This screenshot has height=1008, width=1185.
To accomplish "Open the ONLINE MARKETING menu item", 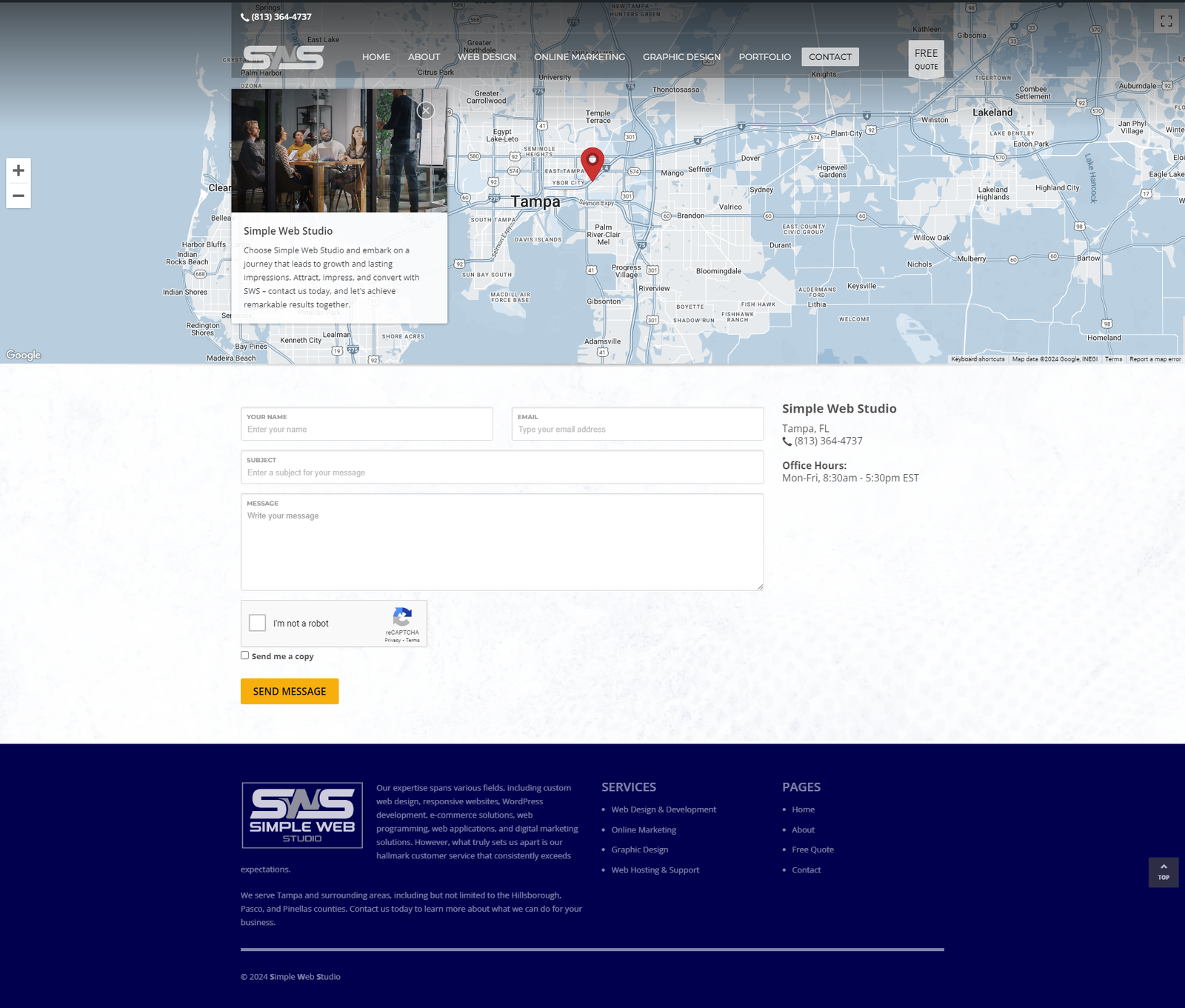I will 580,57.
